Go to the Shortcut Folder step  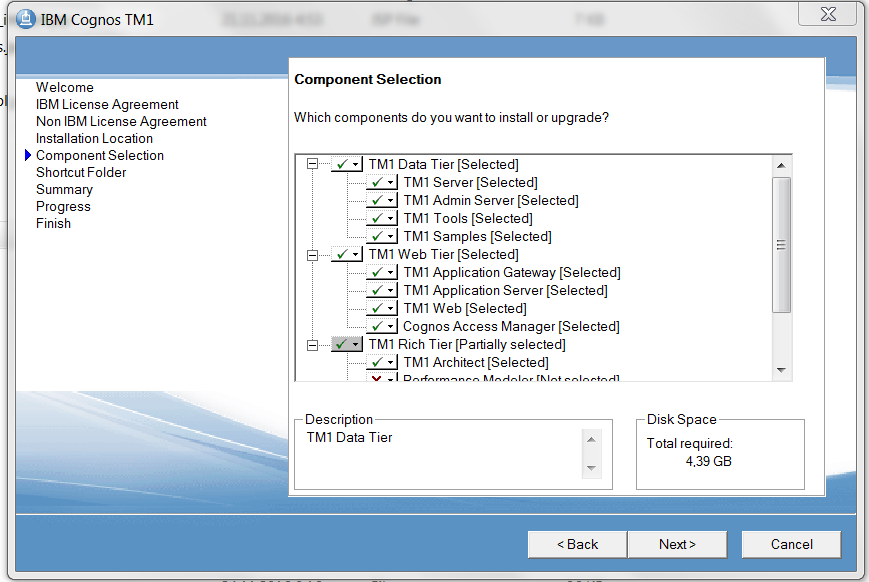[81, 172]
